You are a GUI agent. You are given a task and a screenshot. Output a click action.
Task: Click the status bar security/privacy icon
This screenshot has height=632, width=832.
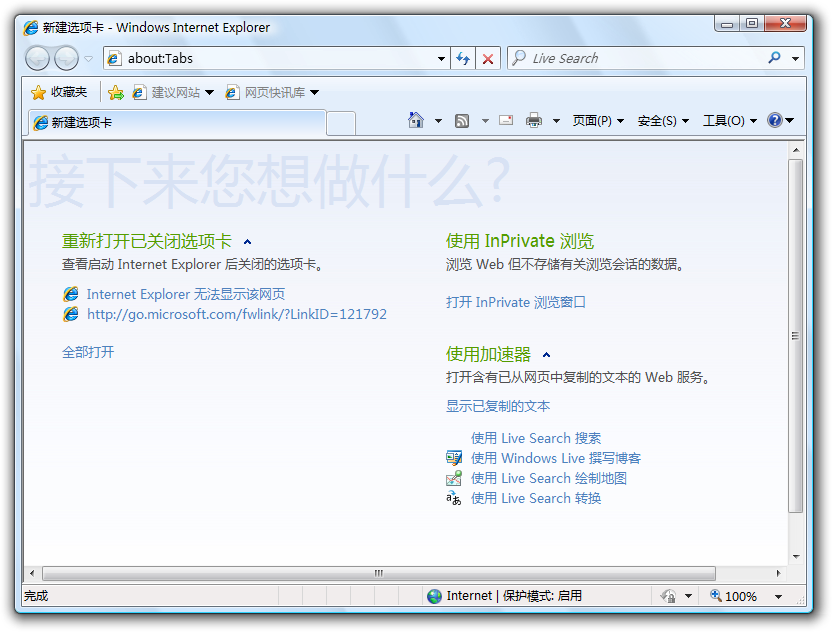[668, 596]
